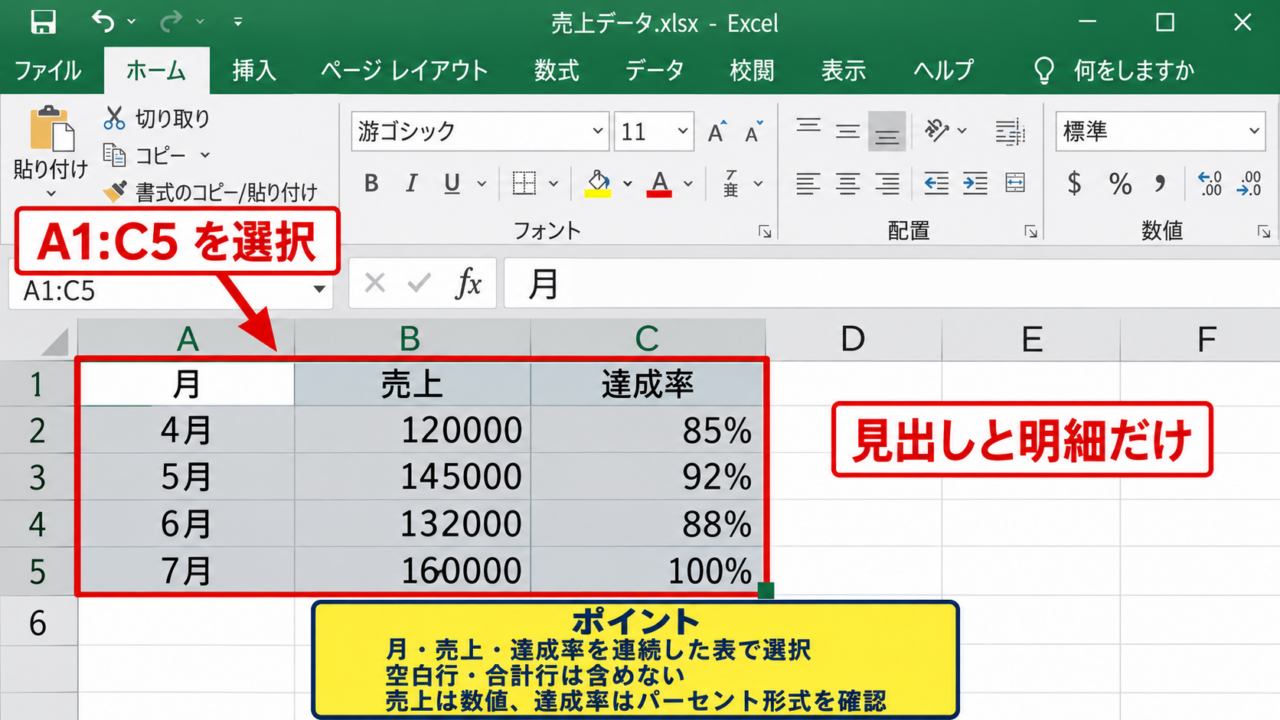Switch to the 挿入 tab
The width and height of the screenshot is (1280, 720).
pos(254,70)
